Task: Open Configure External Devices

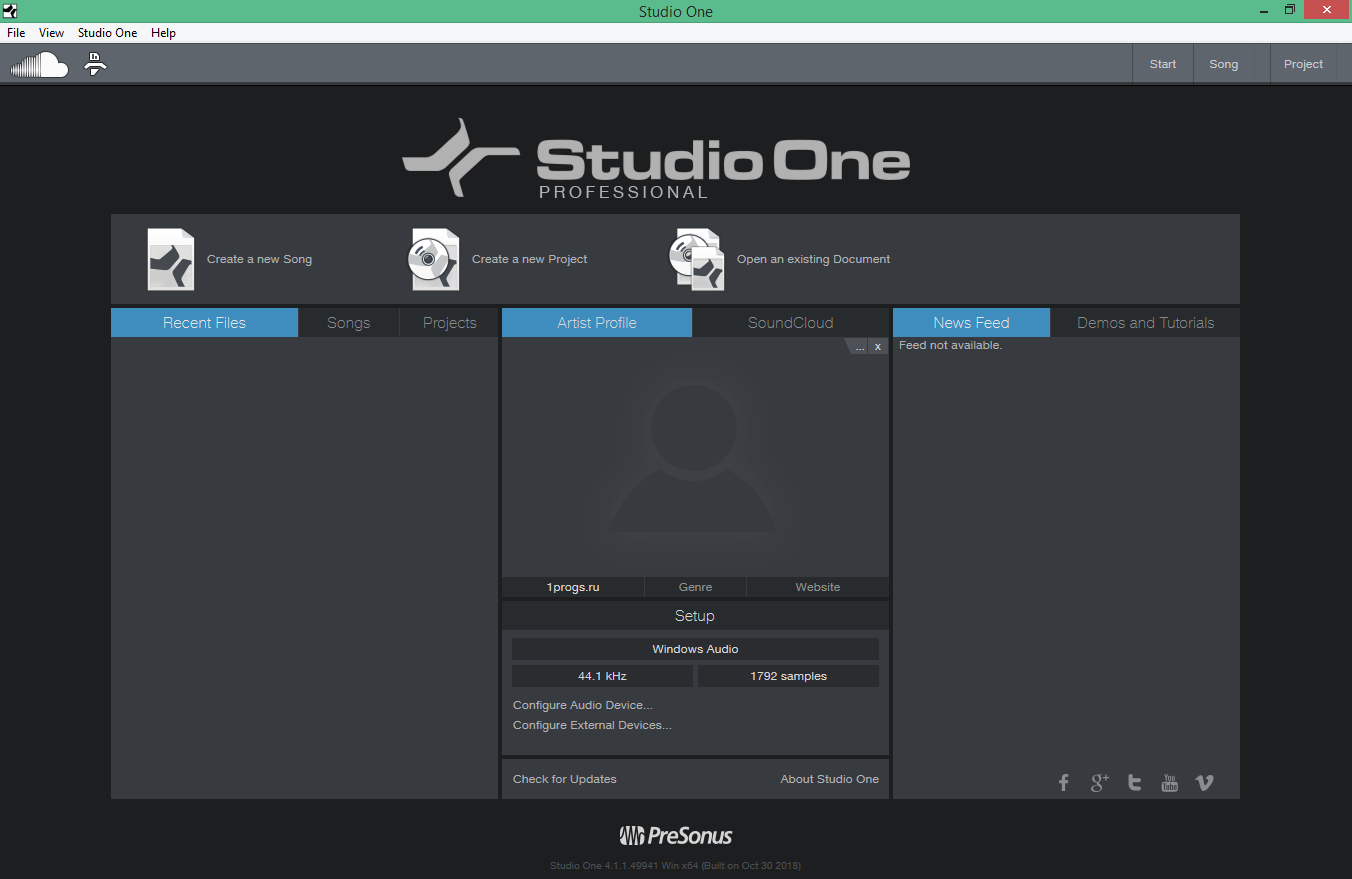Action: point(591,725)
